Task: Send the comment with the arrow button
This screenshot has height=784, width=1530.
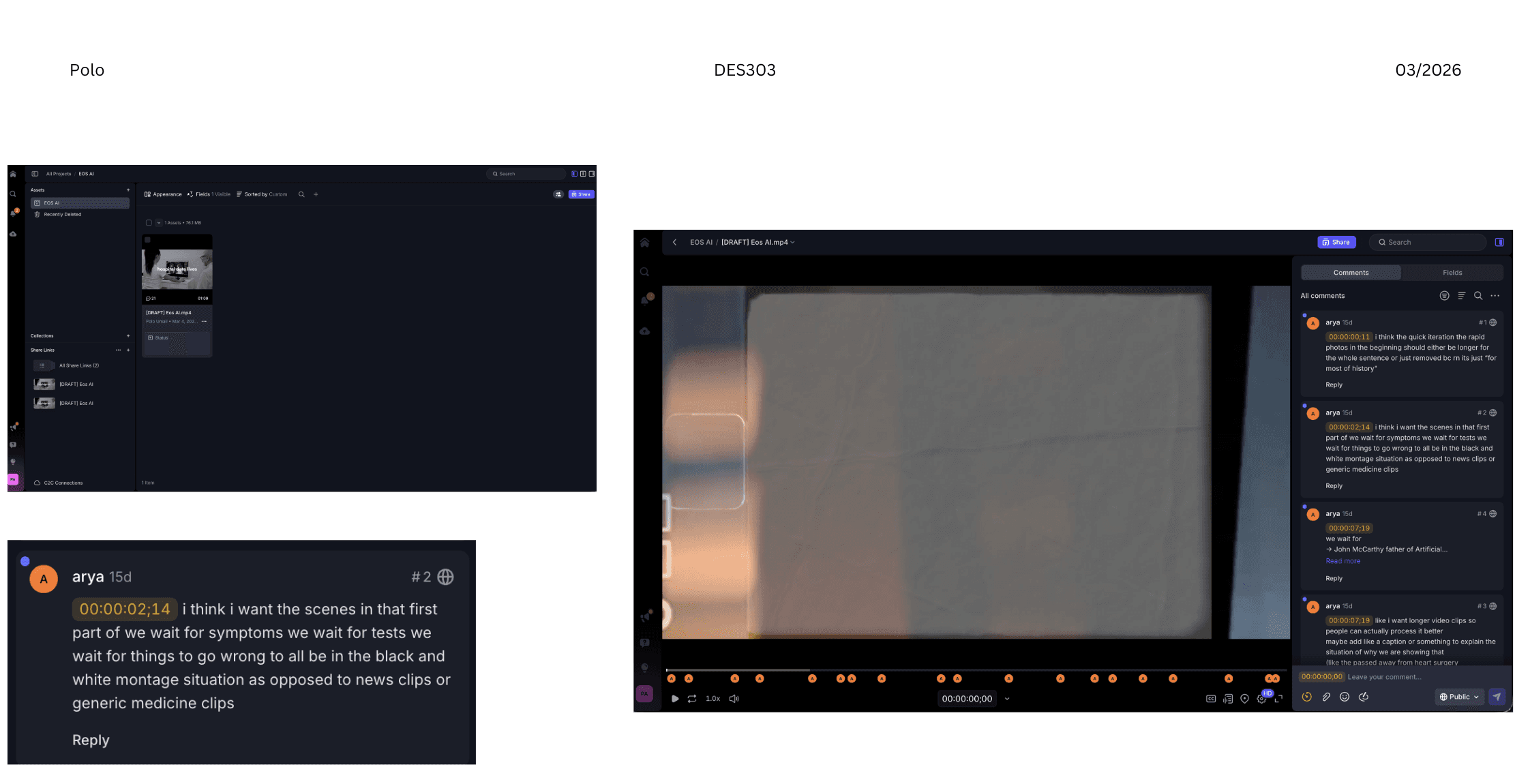Action: coord(1497,697)
